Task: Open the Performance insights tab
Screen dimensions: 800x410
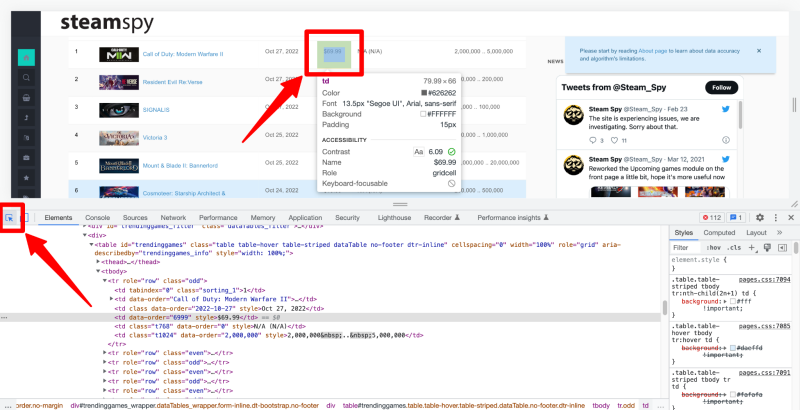Action: 513,218
